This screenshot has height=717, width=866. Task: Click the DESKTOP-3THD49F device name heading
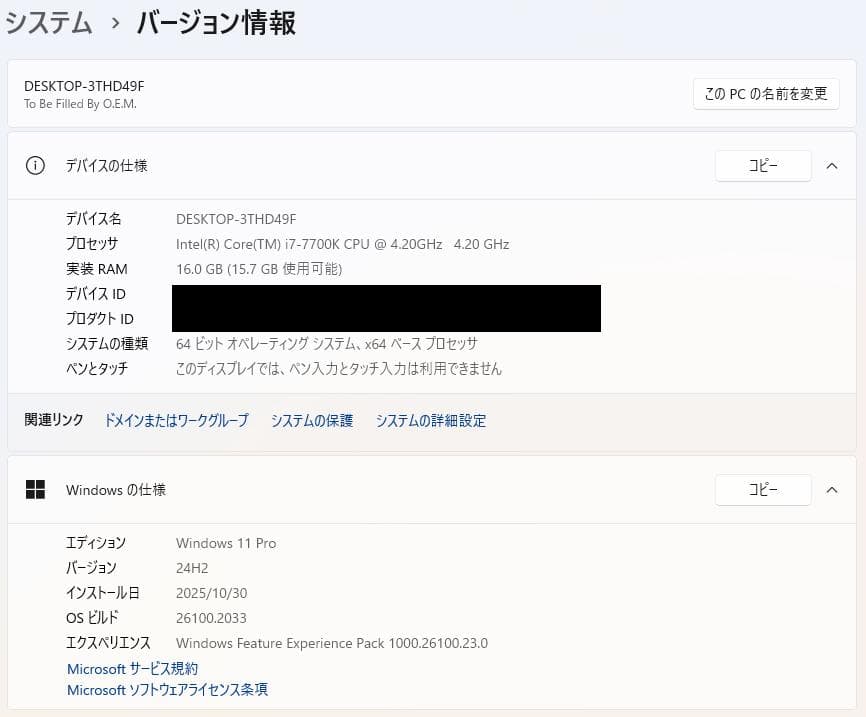tap(86, 86)
